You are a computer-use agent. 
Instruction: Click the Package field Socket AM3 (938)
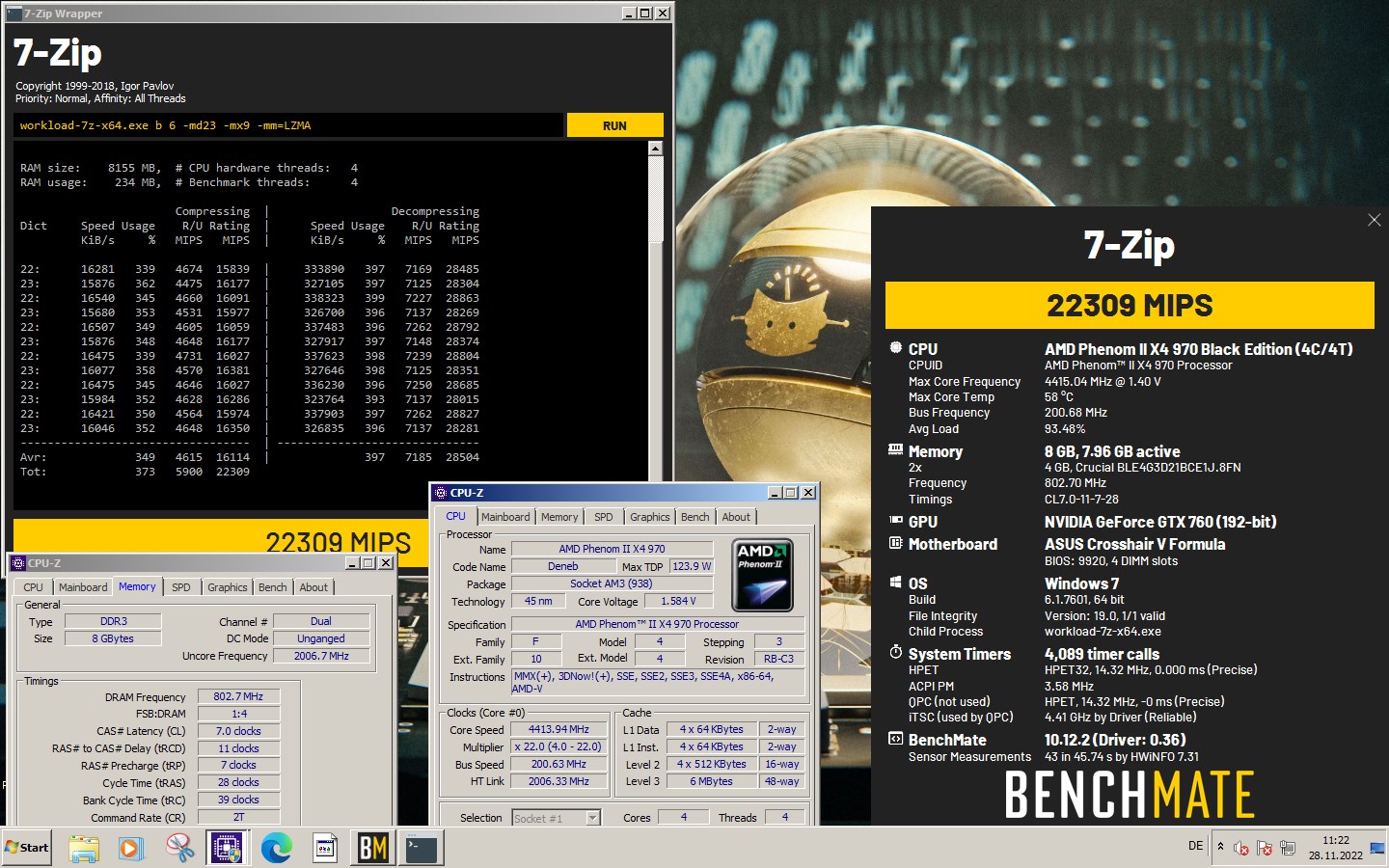coord(612,583)
